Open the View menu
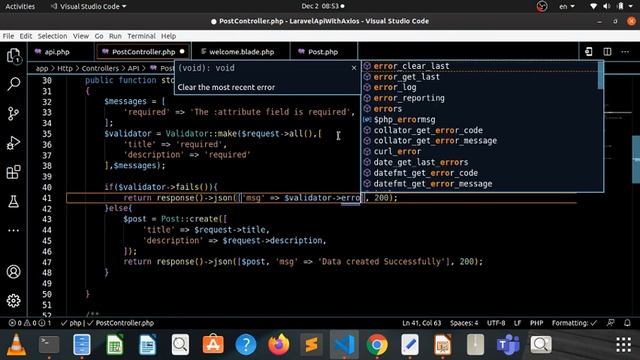The image size is (640, 360). pos(81,36)
